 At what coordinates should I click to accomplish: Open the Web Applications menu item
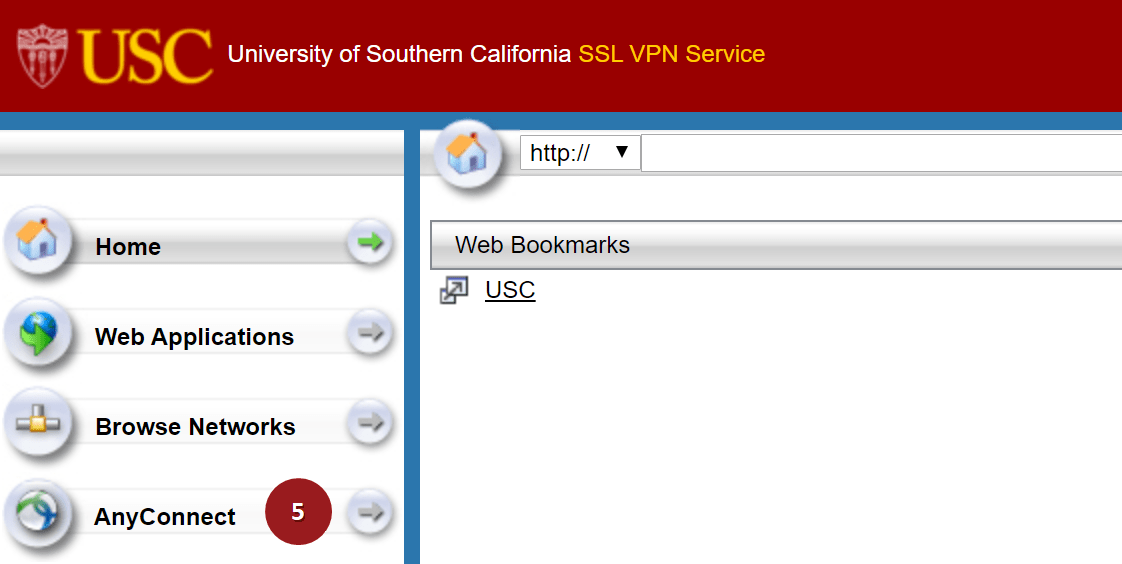pyautogui.click(x=194, y=337)
